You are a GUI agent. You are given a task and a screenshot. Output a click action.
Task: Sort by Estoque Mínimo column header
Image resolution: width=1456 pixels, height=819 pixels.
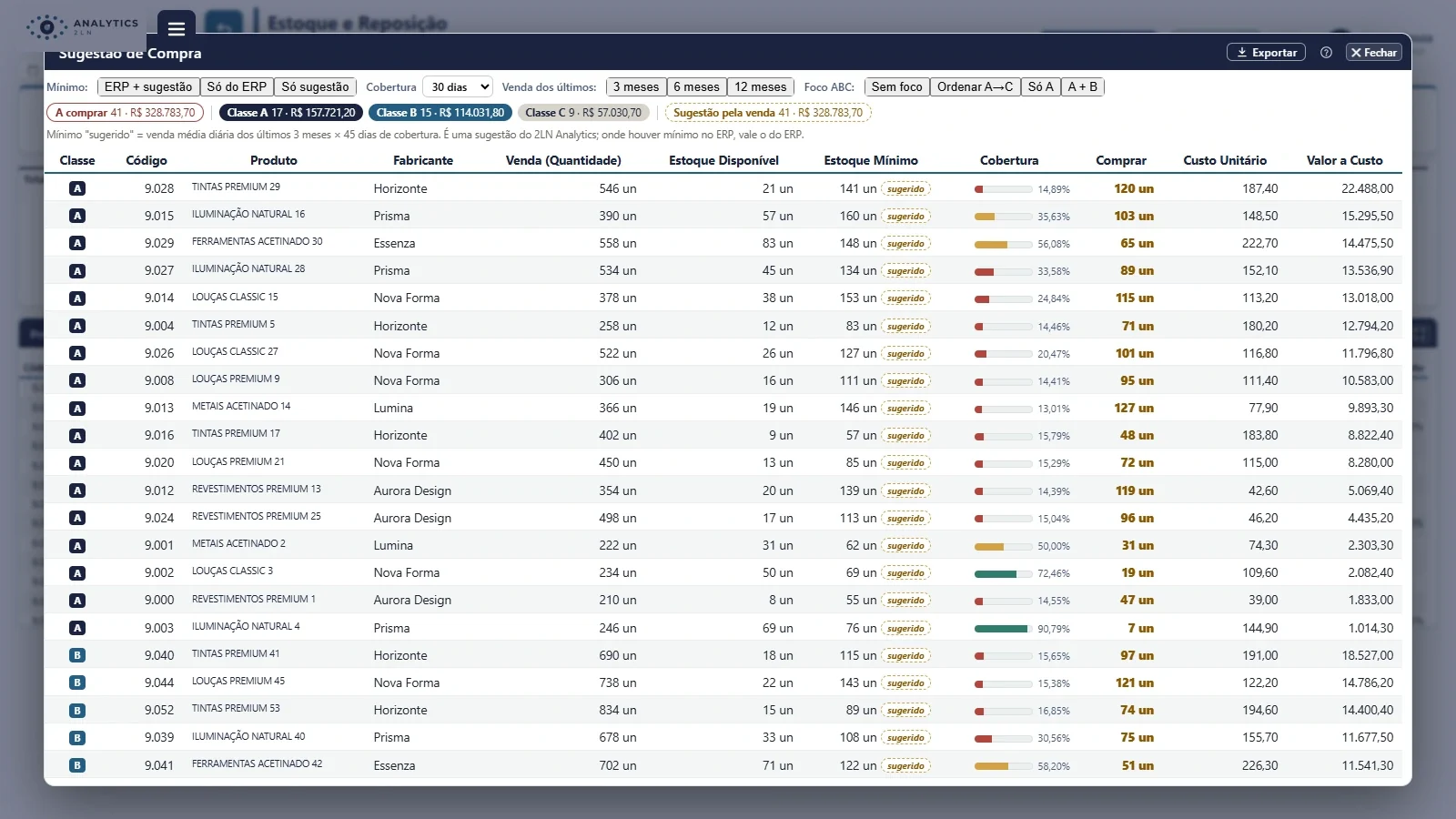tap(871, 160)
